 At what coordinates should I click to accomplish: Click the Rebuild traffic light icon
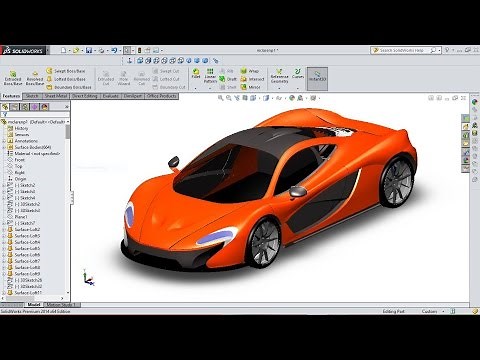tap(139, 50)
